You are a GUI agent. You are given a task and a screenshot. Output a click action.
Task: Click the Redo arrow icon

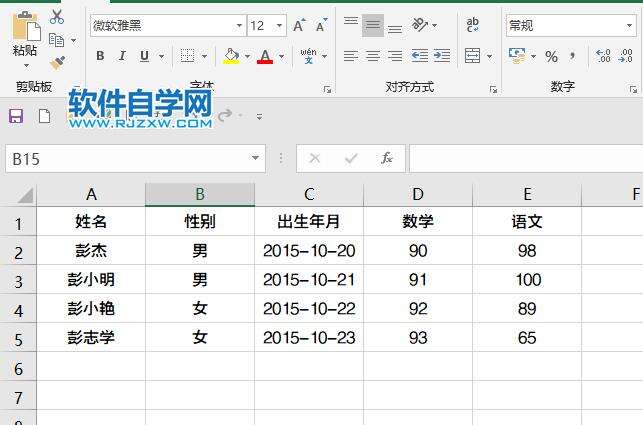coord(225,115)
